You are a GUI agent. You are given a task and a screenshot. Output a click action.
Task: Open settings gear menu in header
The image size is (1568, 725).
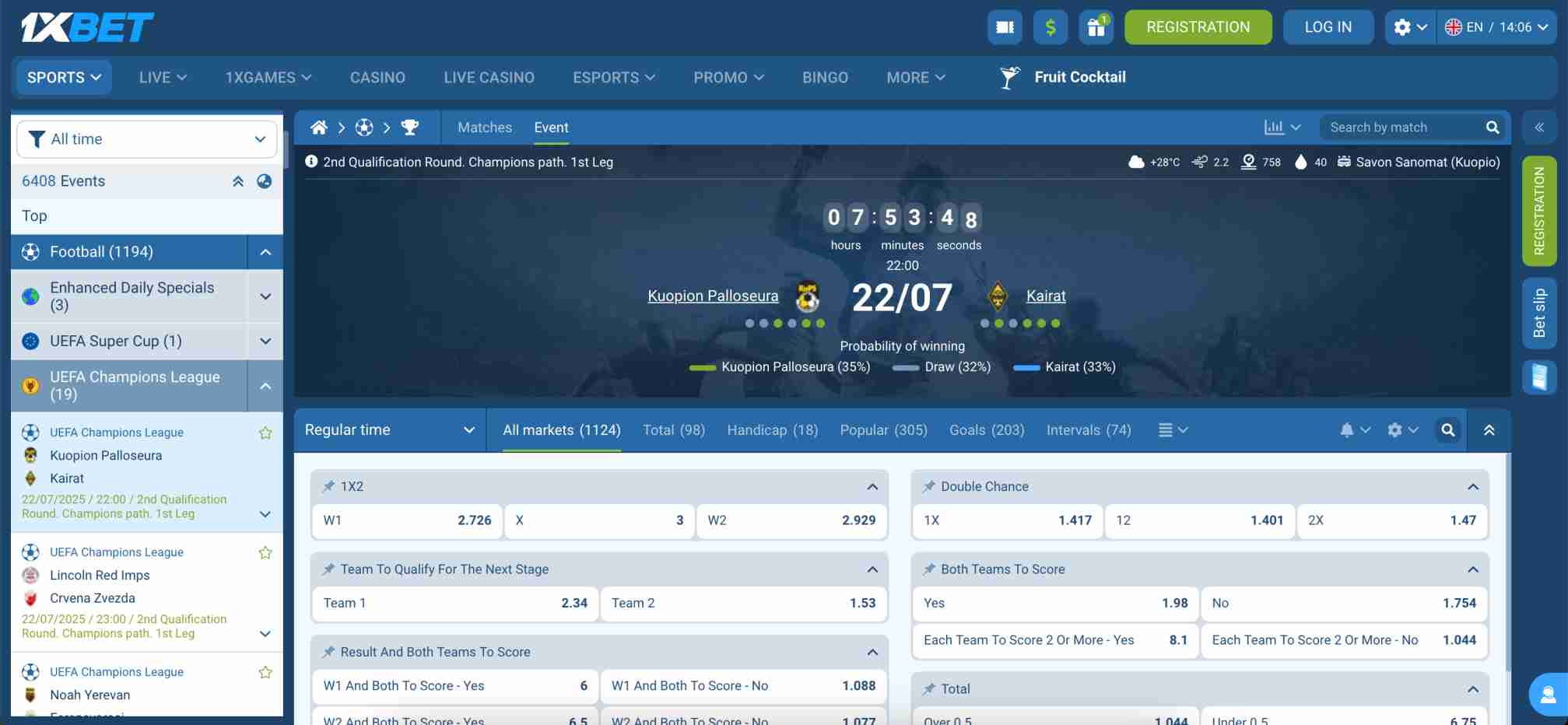tap(1410, 27)
